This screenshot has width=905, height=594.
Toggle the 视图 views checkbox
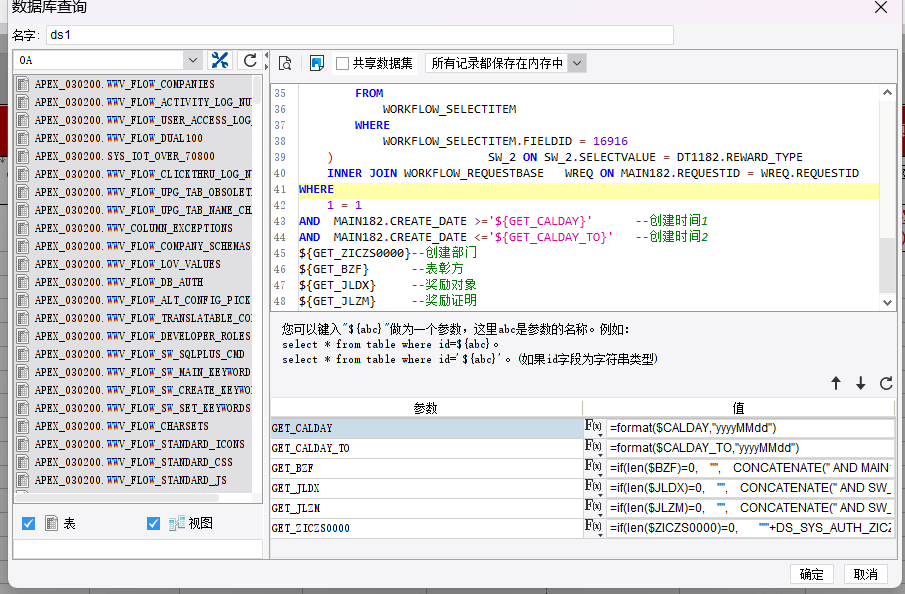tap(153, 524)
